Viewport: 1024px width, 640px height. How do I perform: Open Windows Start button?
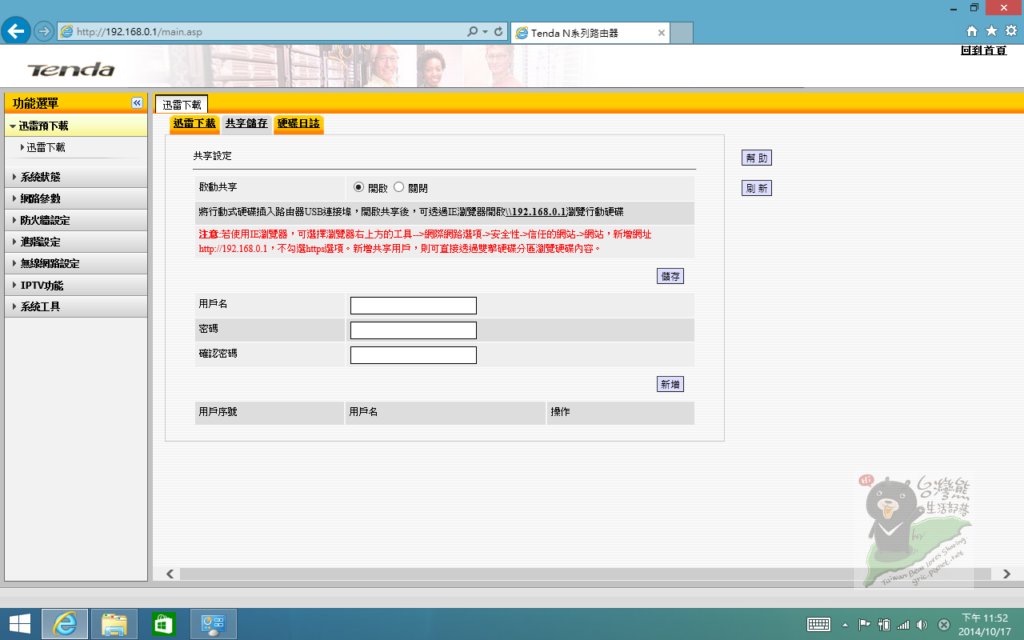click(20, 624)
